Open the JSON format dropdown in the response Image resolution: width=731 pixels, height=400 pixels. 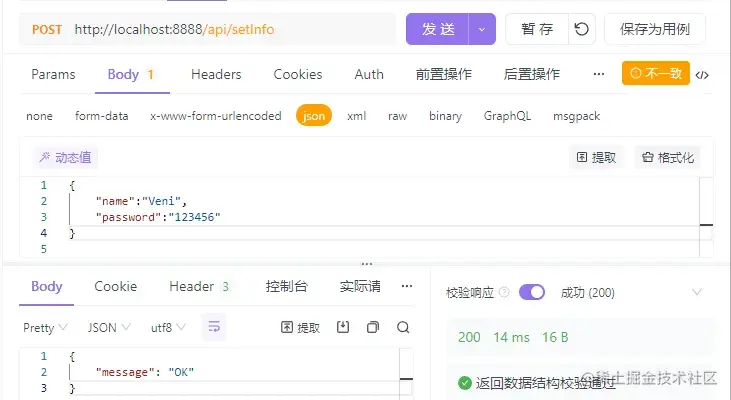pos(109,328)
